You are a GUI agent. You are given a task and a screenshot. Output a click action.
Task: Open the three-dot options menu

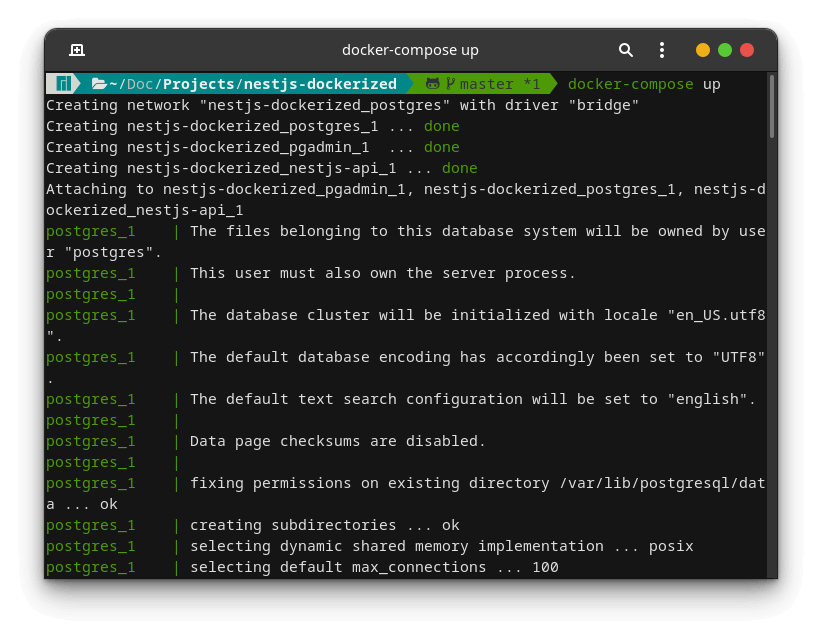(662, 50)
